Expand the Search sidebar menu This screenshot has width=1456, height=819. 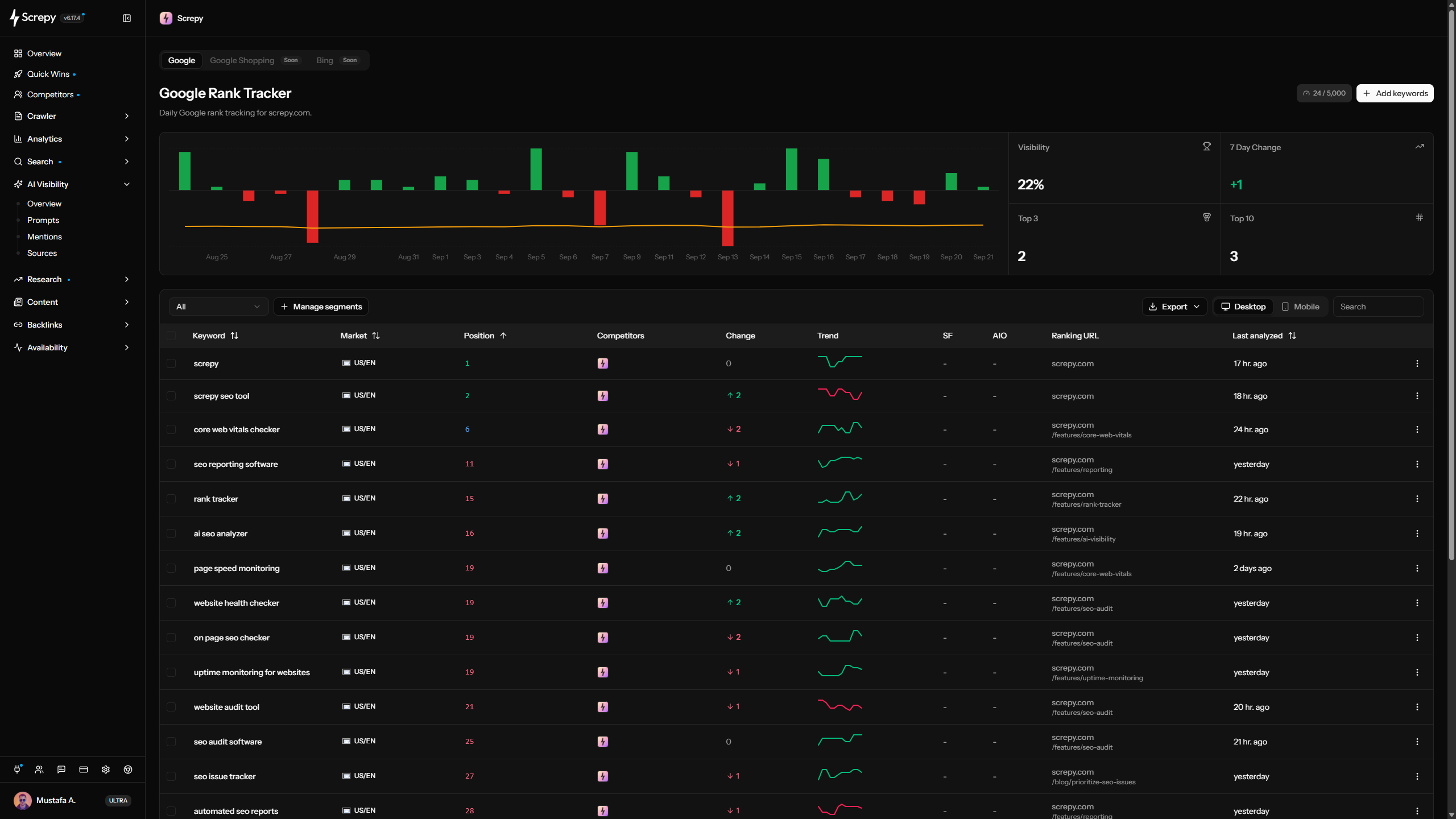pos(72,162)
